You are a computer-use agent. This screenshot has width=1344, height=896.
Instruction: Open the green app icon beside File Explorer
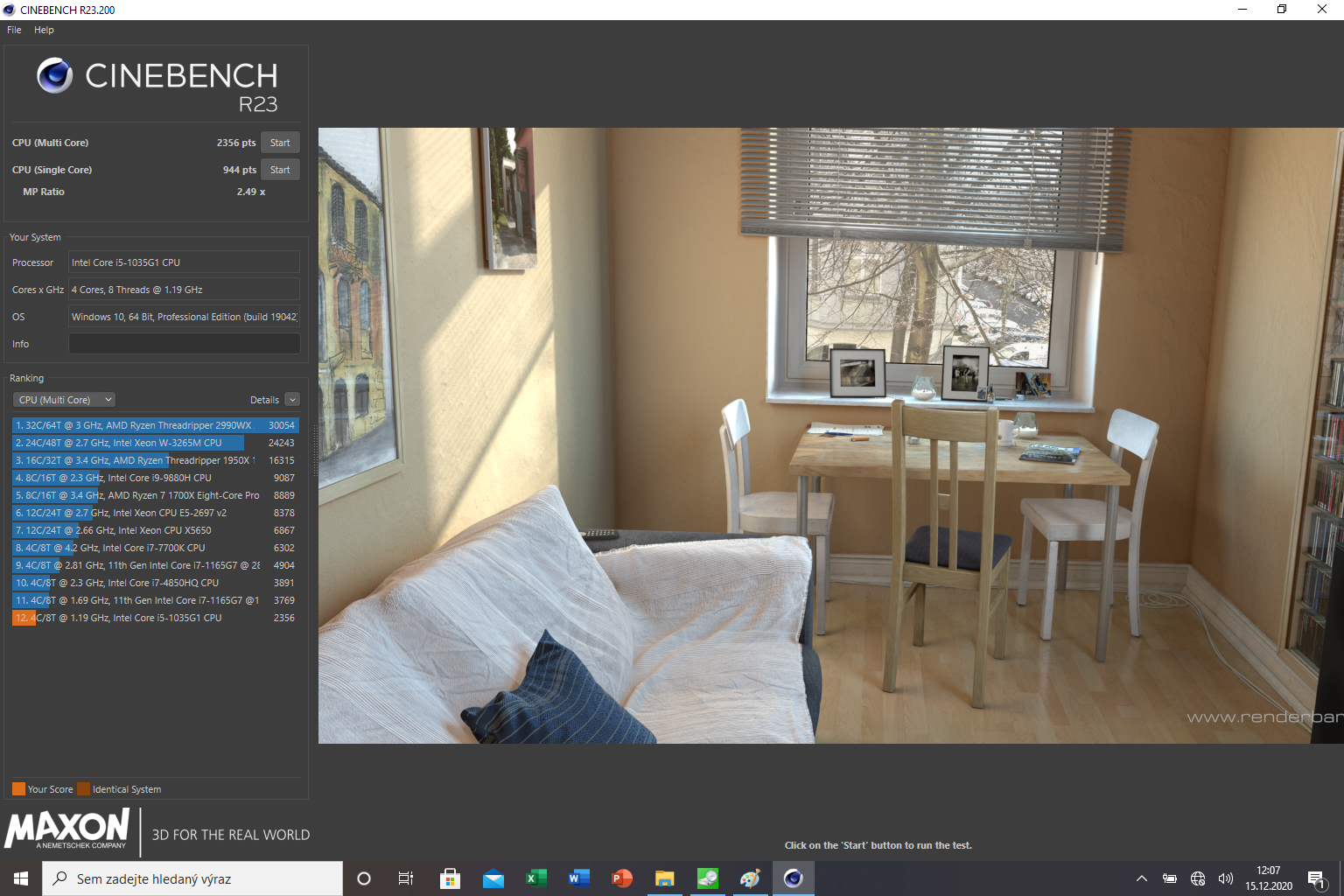[707, 878]
